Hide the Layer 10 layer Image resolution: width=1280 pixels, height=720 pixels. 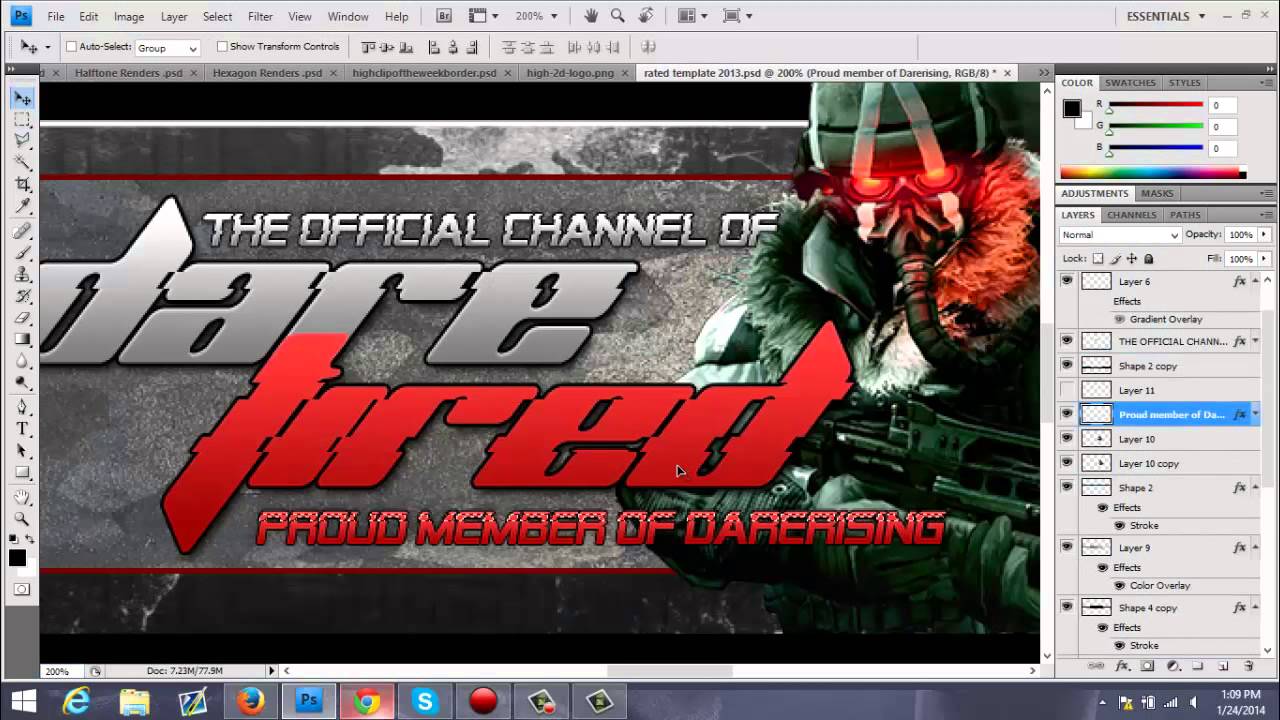coord(1067,438)
